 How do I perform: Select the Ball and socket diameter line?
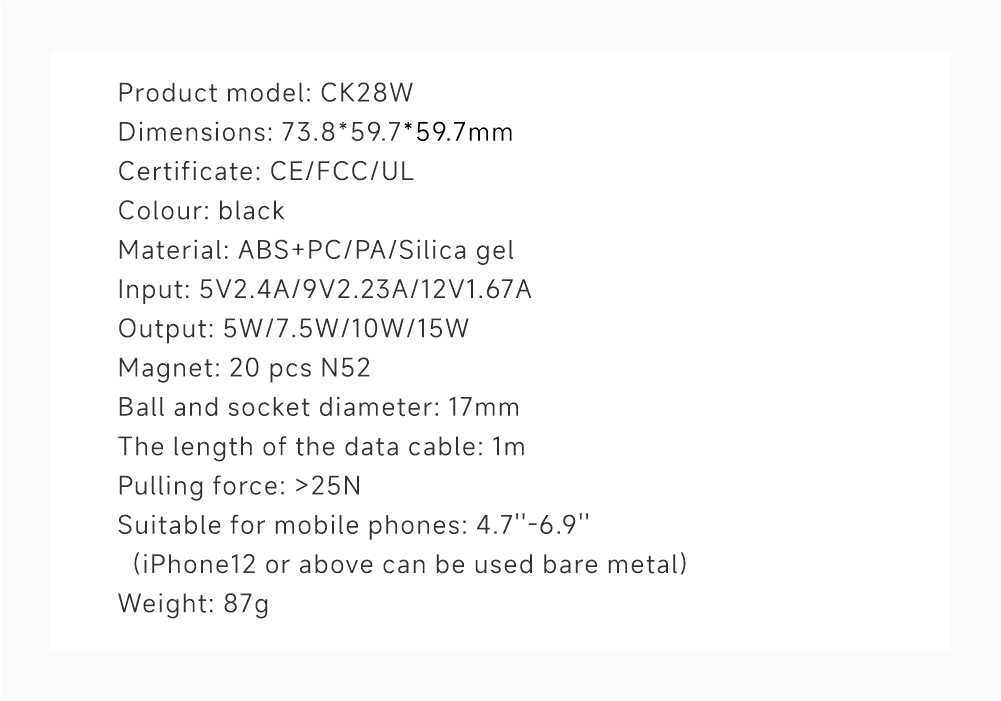tap(319, 407)
